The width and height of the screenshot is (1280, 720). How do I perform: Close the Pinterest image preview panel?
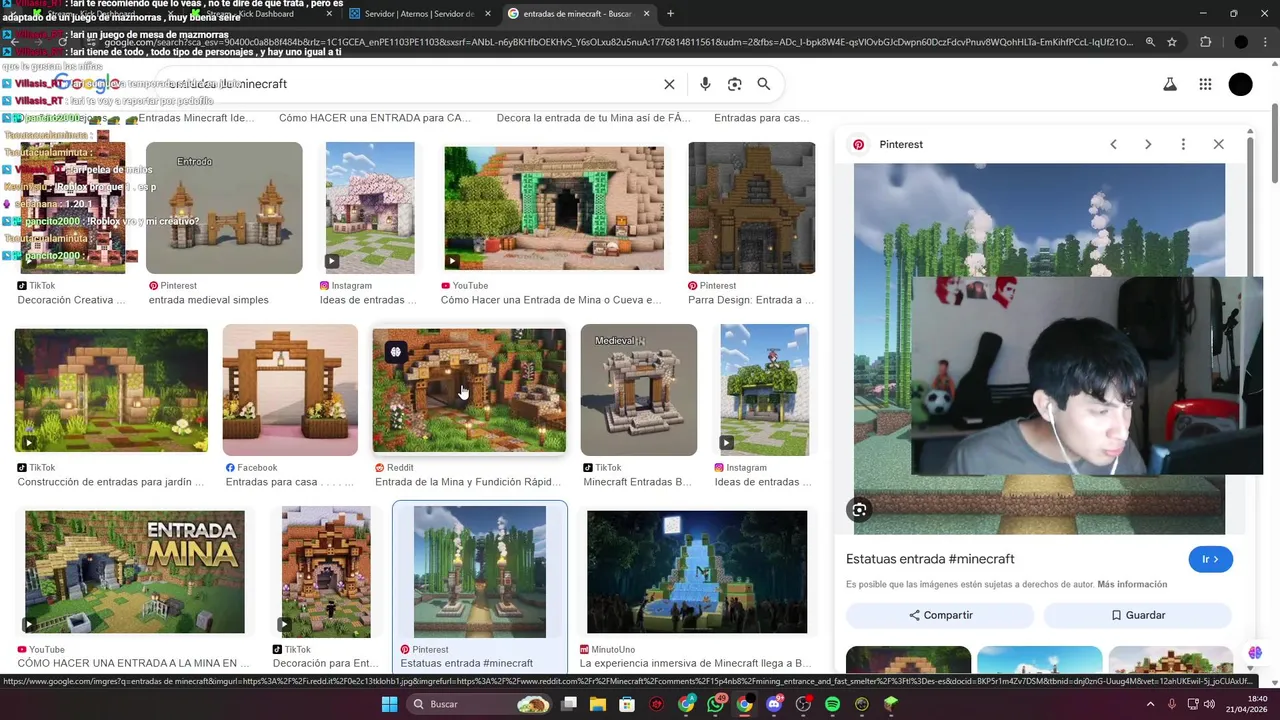(1218, 144)
